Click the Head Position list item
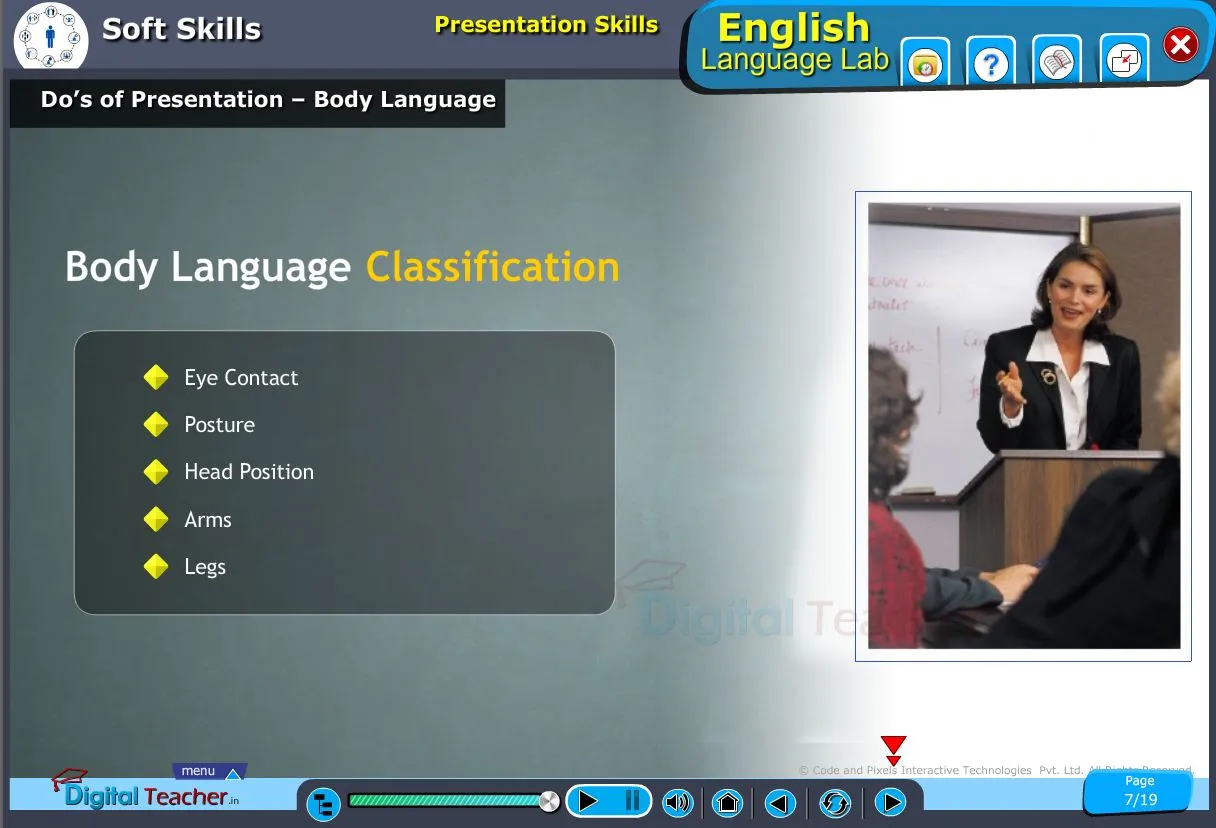The image size is (1216, 828). 249,472
